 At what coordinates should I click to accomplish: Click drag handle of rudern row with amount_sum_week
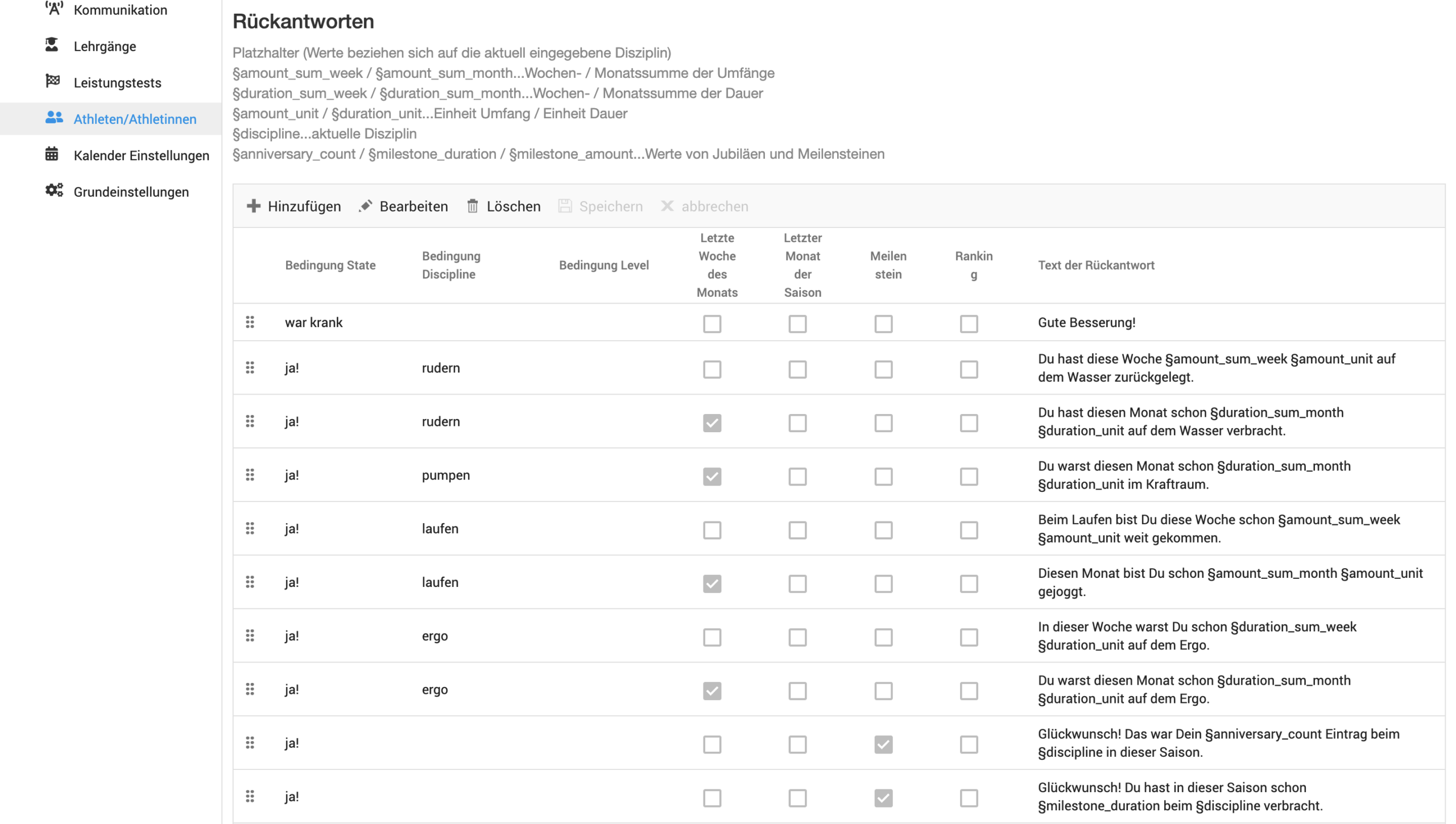250,368
